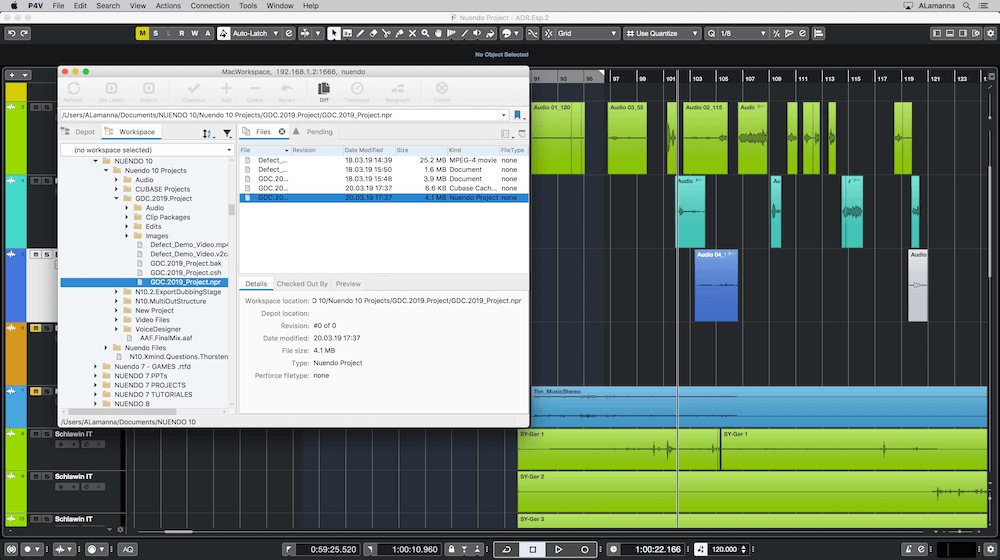Click the Get Latest toolbar icon
The height and width of the screenshot is (560, 1000).
click(111, 91)
